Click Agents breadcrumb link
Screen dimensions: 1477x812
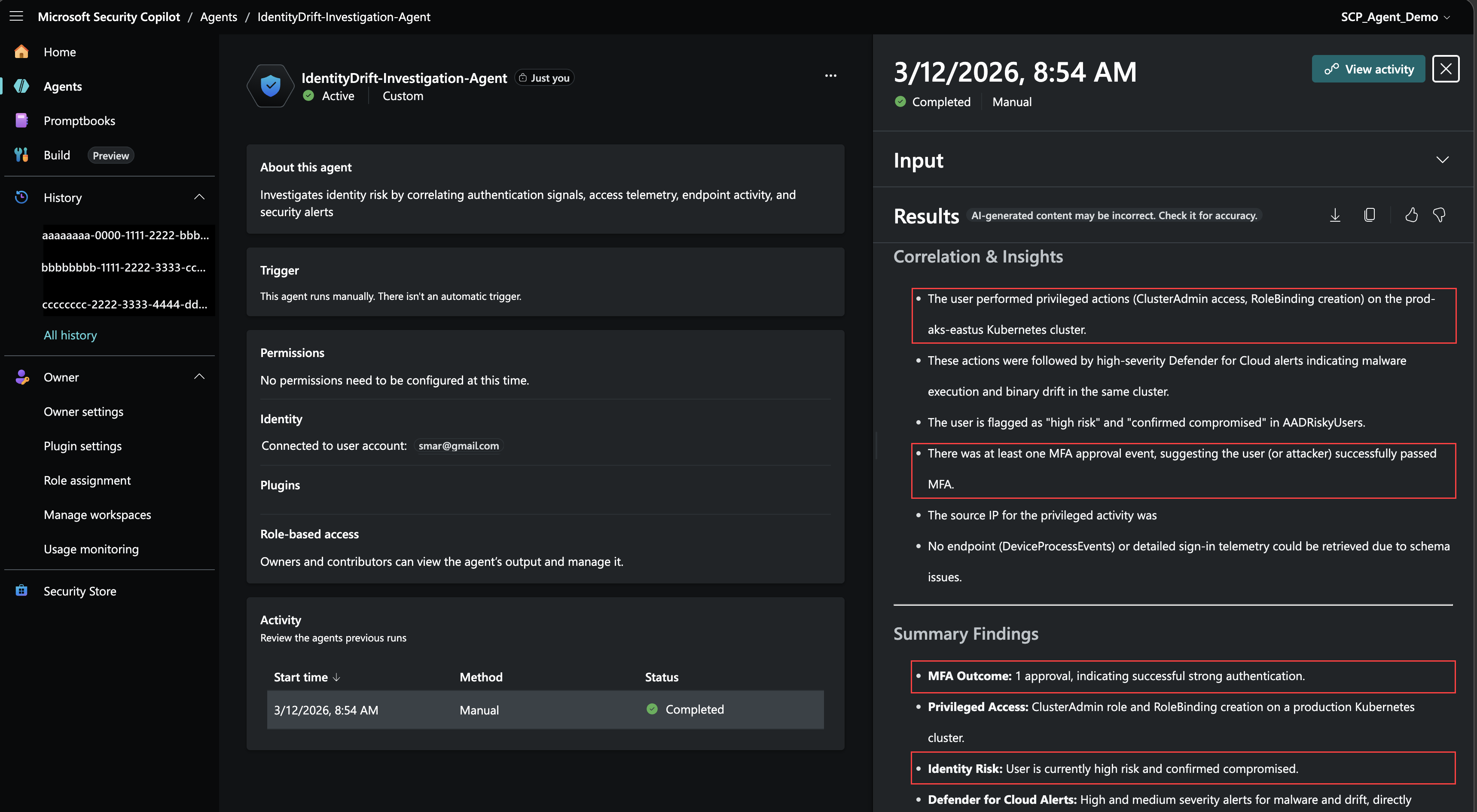pos(218,17)
